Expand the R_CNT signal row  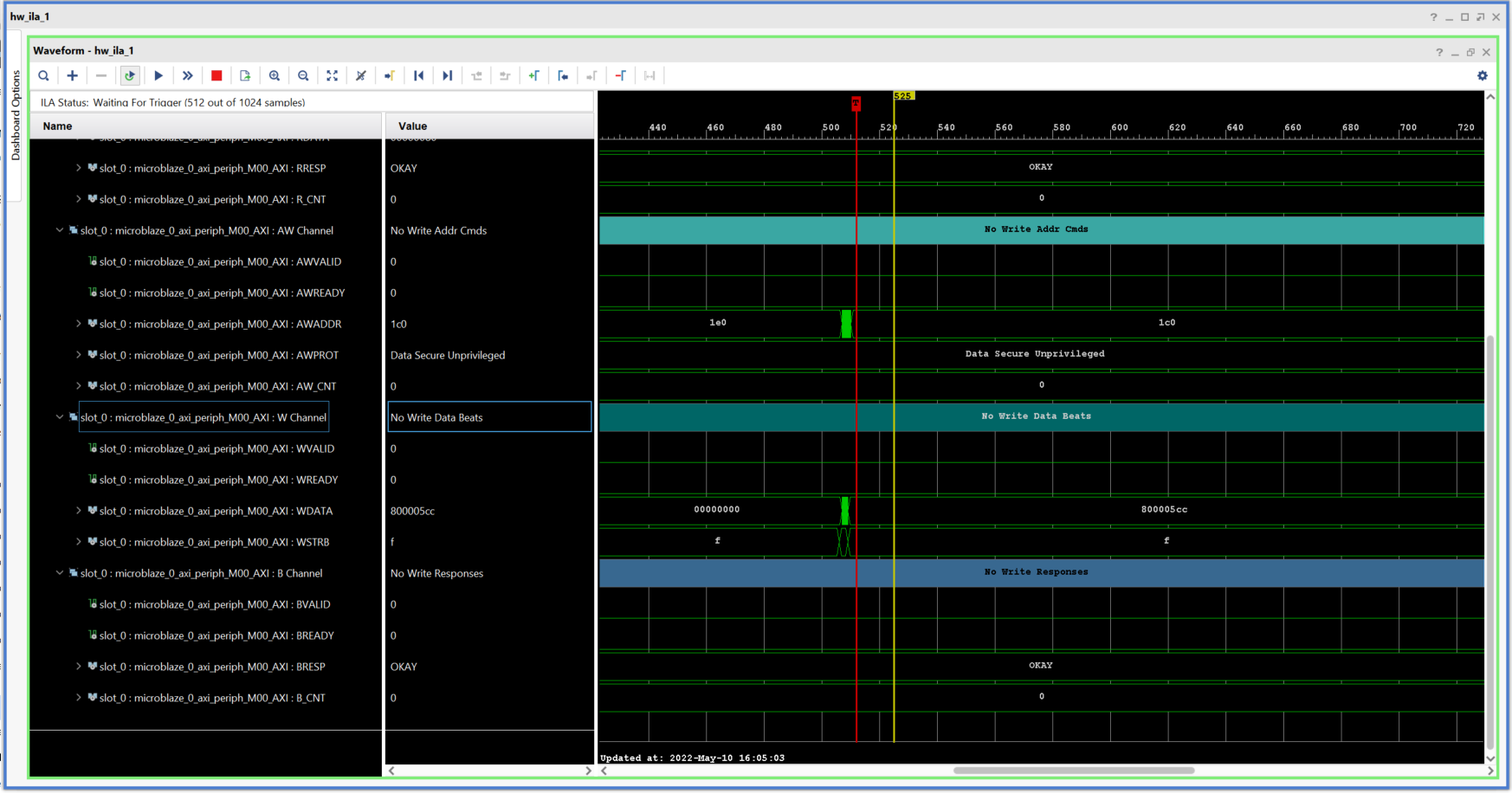click(x=79, y=199)
